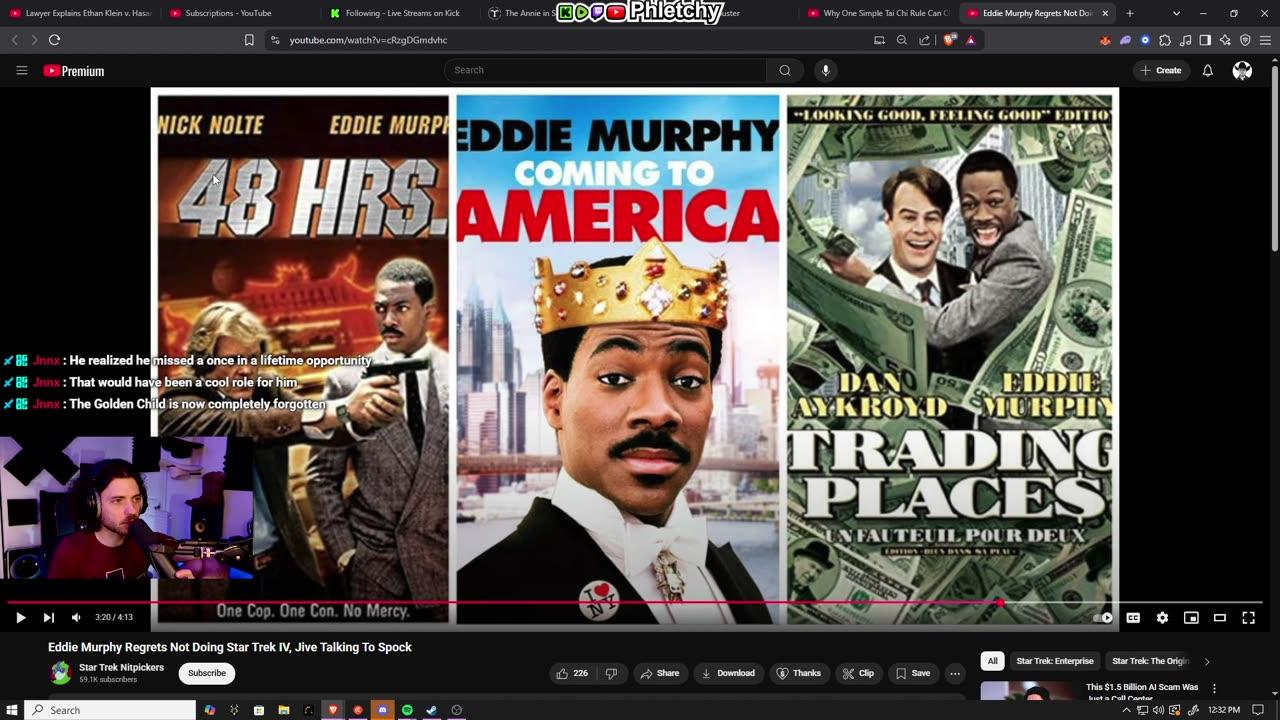
Task: Switch to Lawyer Explains Ethan Klein tab
Action: (80, 13)
